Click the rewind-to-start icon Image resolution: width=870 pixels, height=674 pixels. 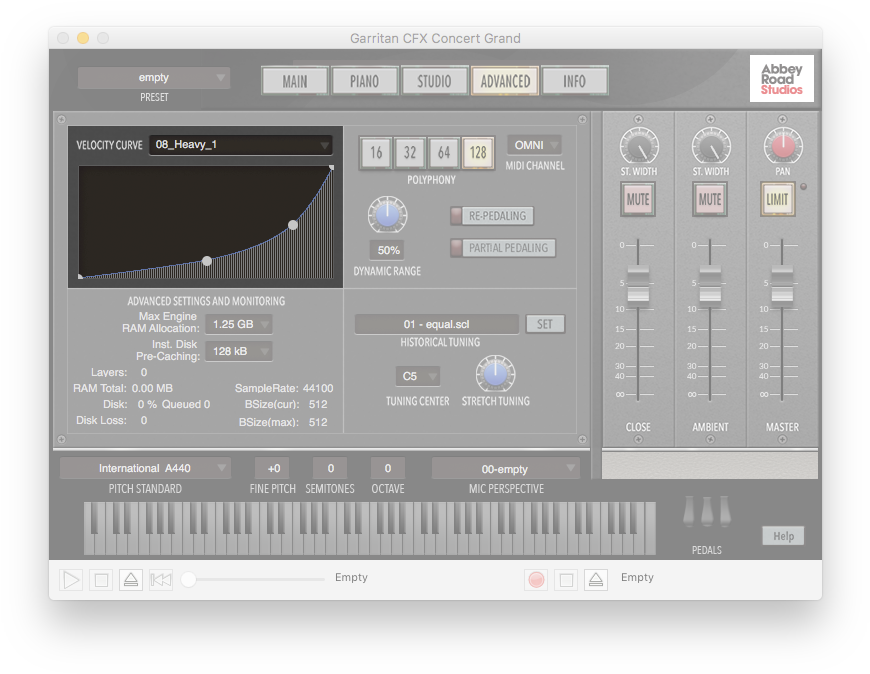coord(160,579)
